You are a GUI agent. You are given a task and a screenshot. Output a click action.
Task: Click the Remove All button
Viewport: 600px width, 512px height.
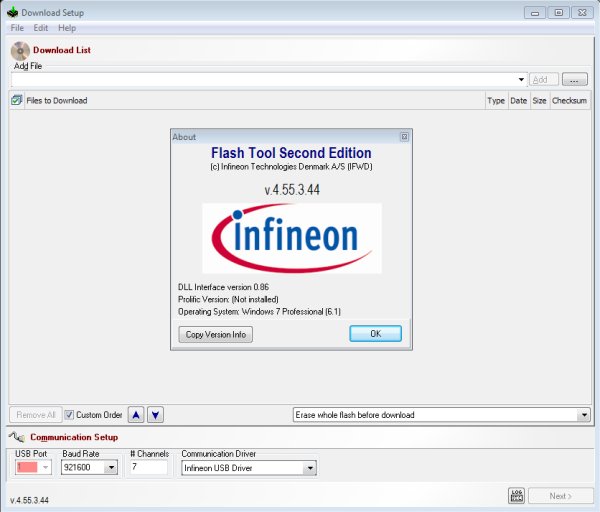pos(36,415)
